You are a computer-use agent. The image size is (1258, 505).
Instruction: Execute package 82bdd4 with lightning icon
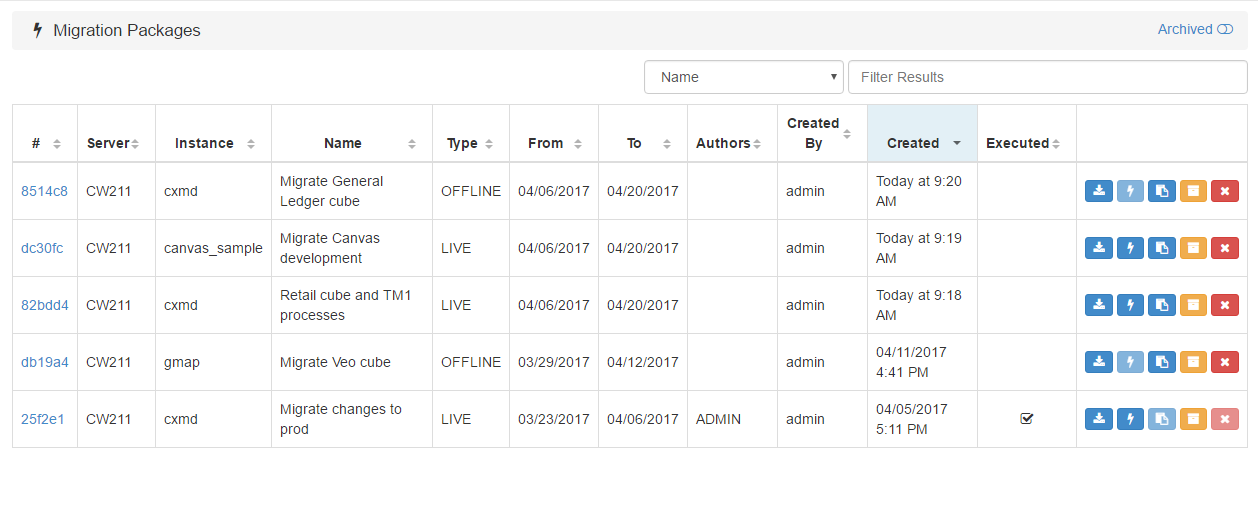(1130, 305)
